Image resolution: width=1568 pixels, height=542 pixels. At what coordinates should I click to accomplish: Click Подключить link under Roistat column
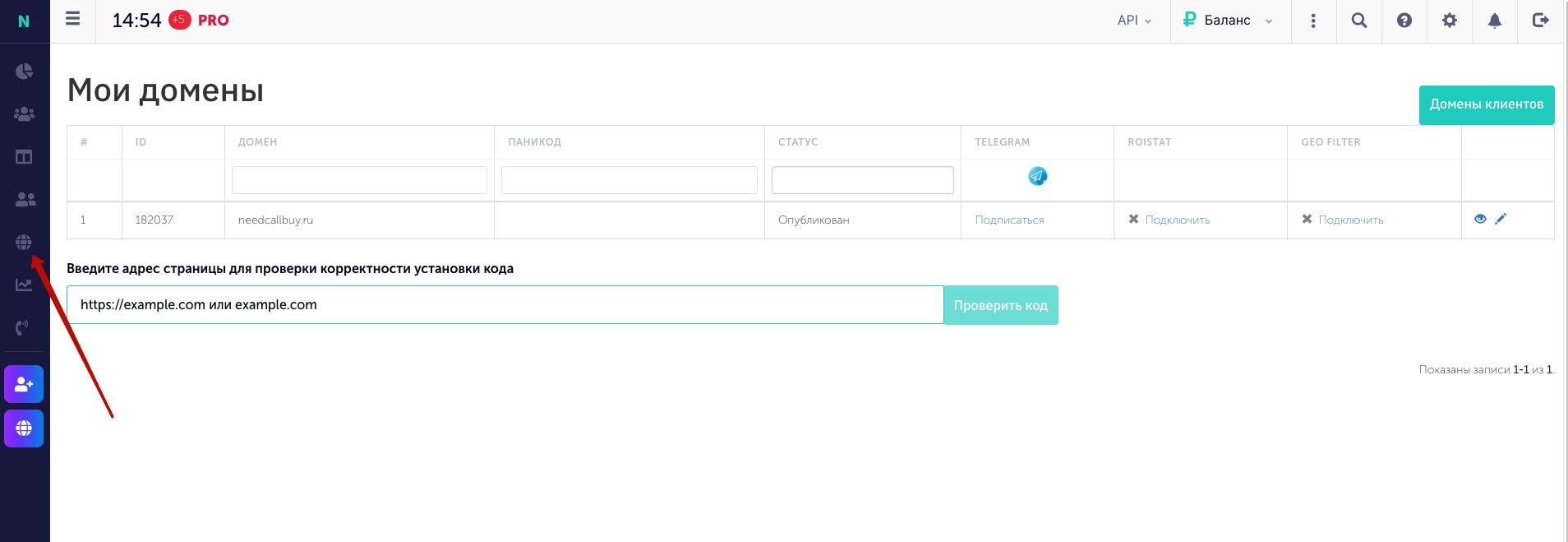[x=1178, y=220]
